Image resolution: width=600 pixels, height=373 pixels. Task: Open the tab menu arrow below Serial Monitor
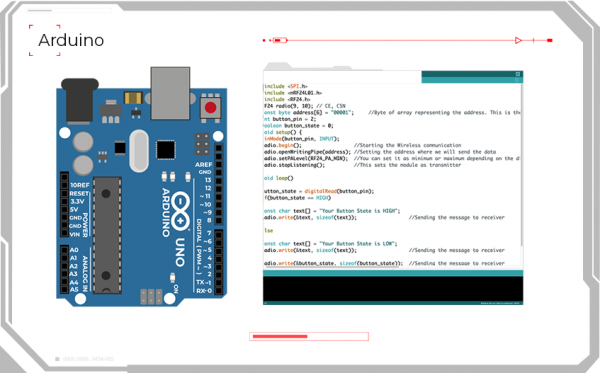pos(517,80)
